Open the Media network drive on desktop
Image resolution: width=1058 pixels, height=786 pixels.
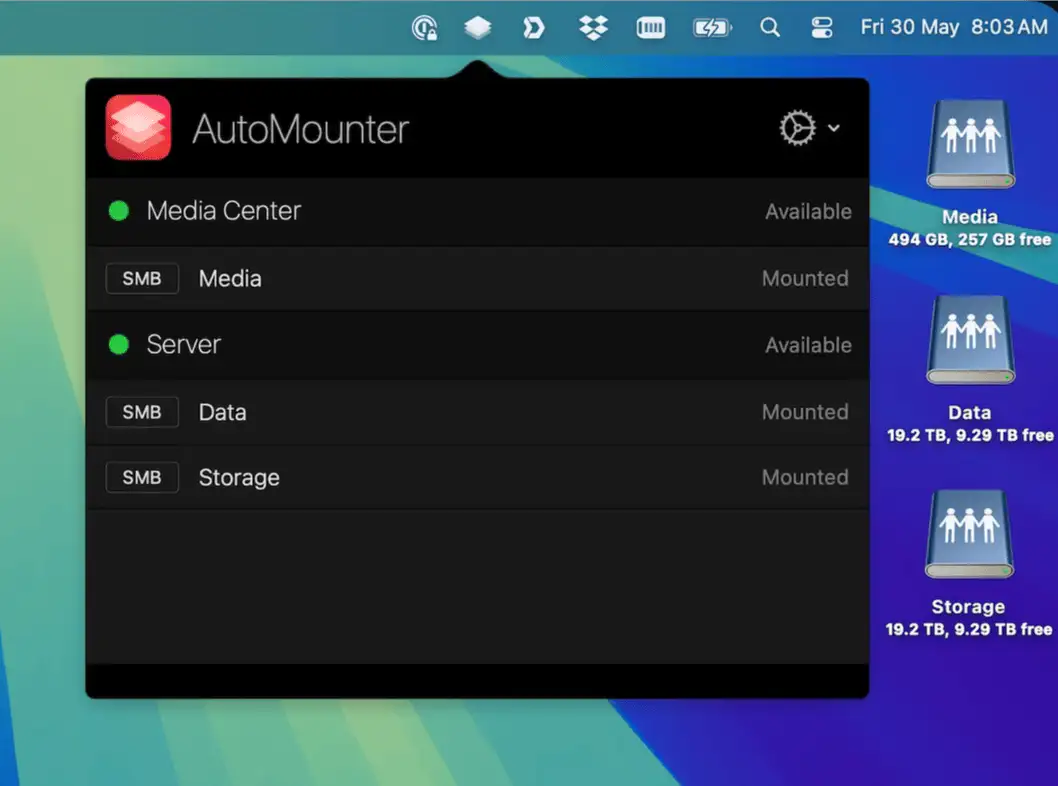coord(969,147)
